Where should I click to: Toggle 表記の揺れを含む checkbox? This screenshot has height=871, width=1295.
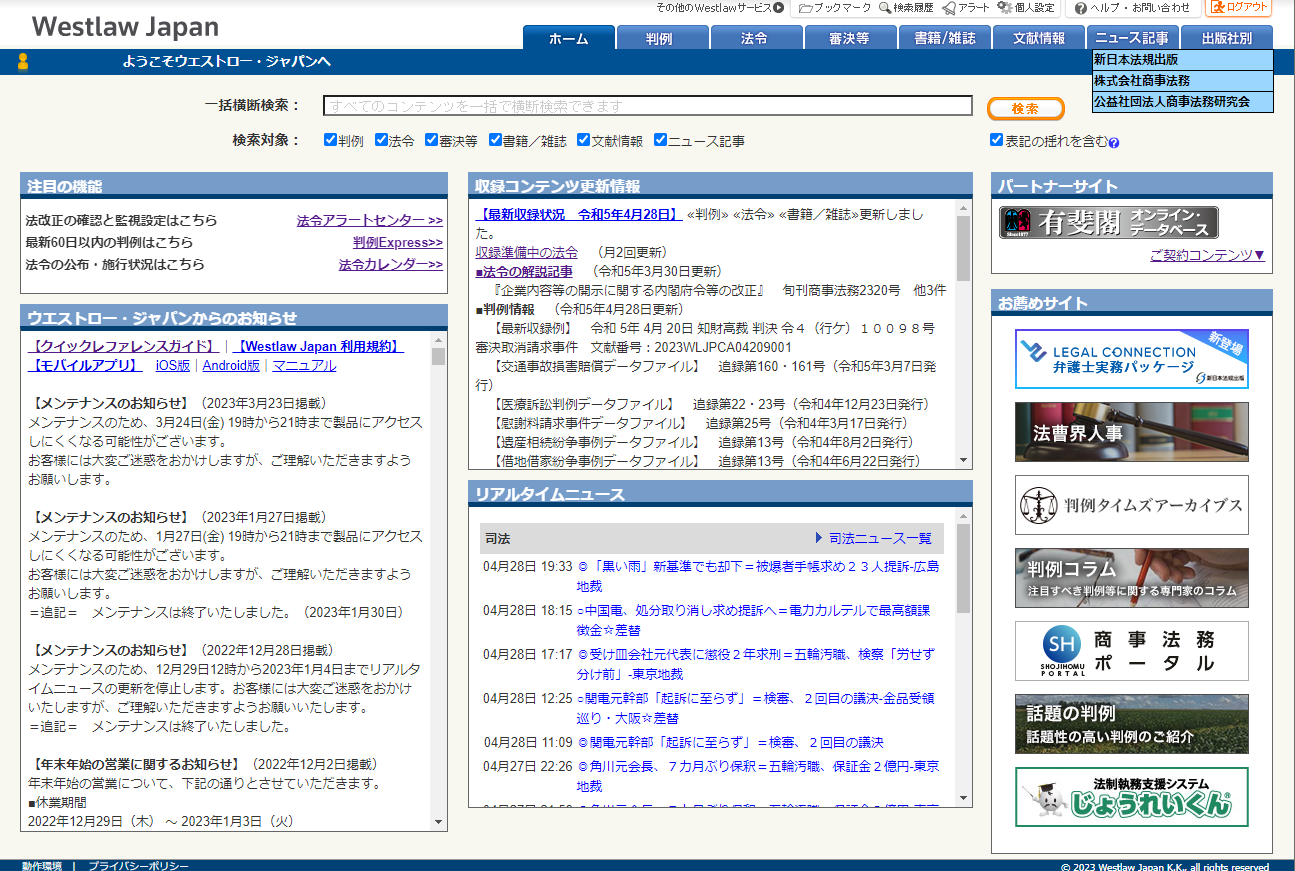tap(996, 140)
